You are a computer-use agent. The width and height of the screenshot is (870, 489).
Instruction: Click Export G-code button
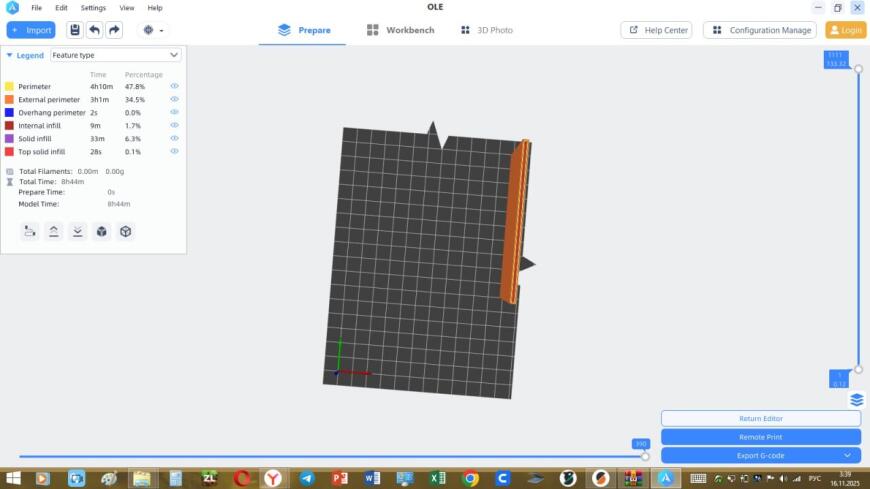click(x=761, y=455)
